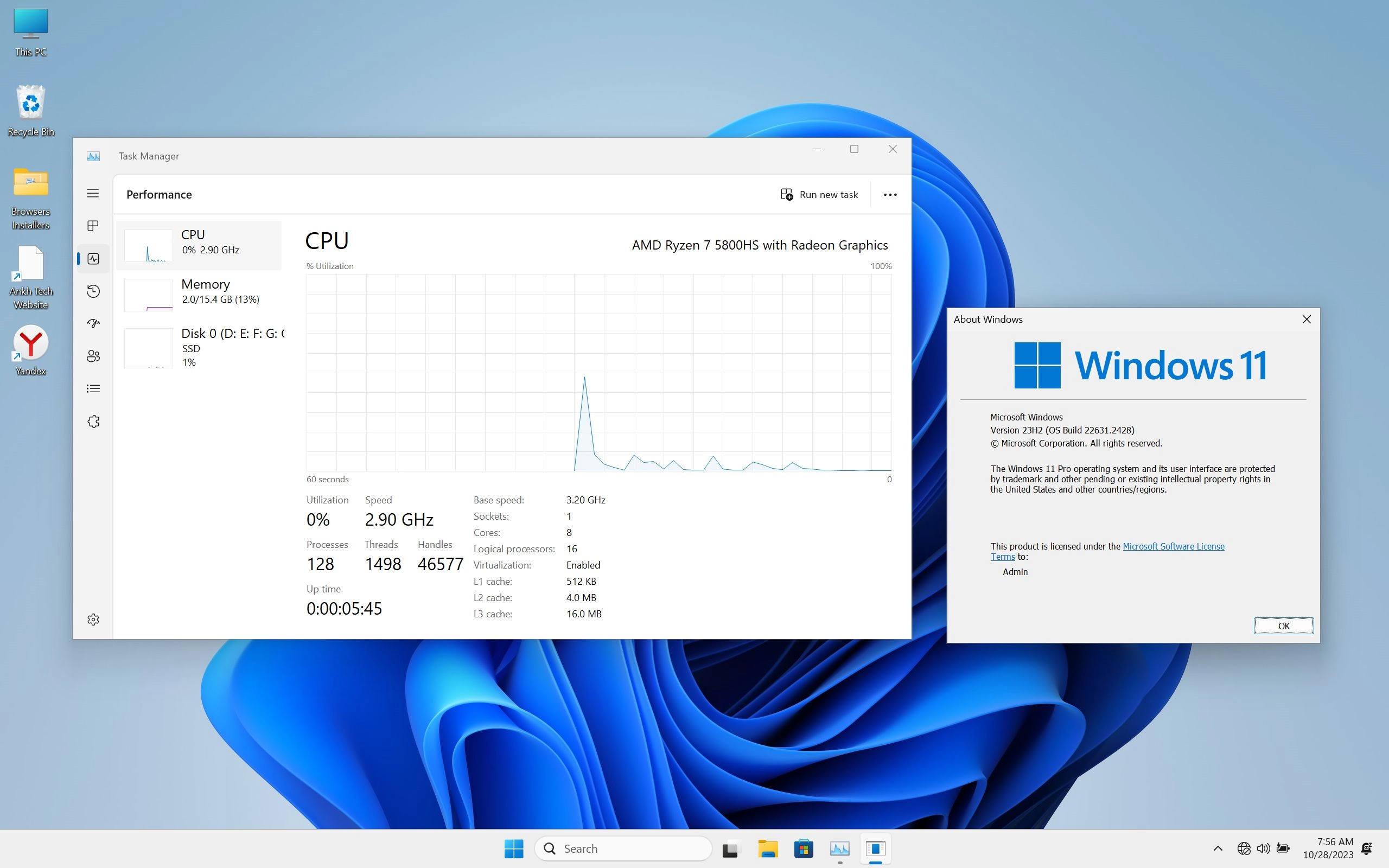The width and height of the screenshot is (1389, 868).
Task: Open the Services page icon
Action: pyautogui.click(x=93, y=422)
